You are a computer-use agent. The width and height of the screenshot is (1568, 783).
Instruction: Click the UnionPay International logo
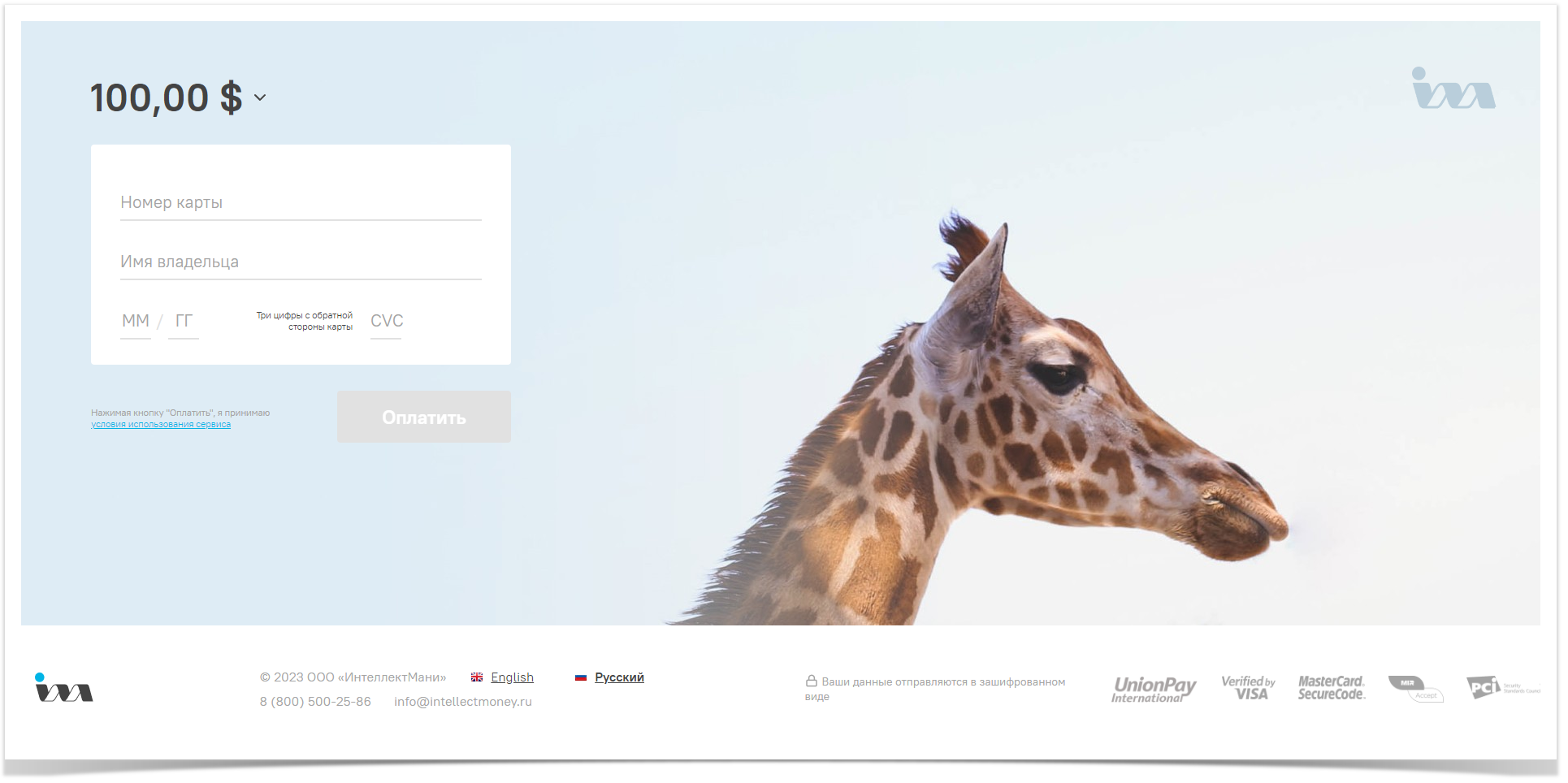(1154, 689)
